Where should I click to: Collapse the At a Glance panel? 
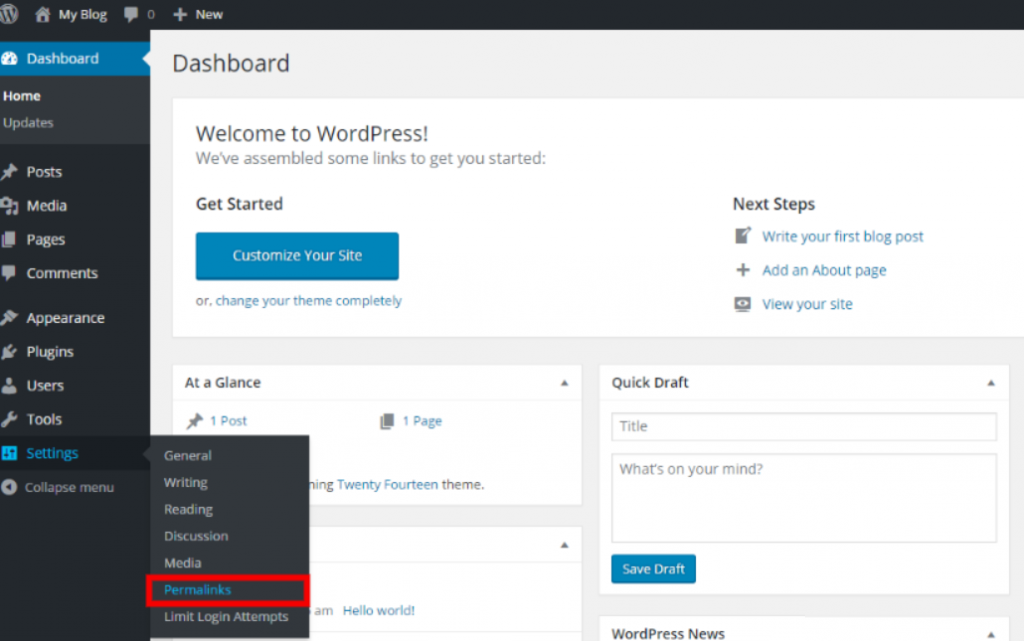click(x=564, y=383)
